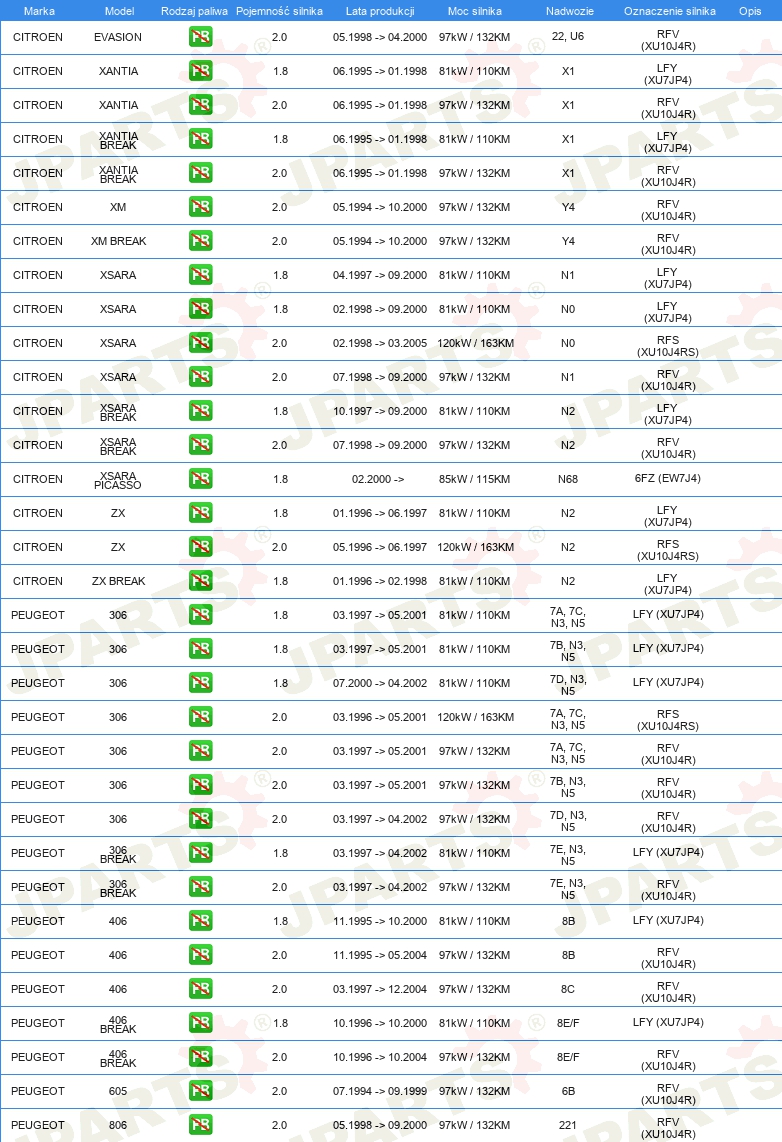Click the N68 body code cell
The image size is (782, 1142).
[x=568, y=479]
